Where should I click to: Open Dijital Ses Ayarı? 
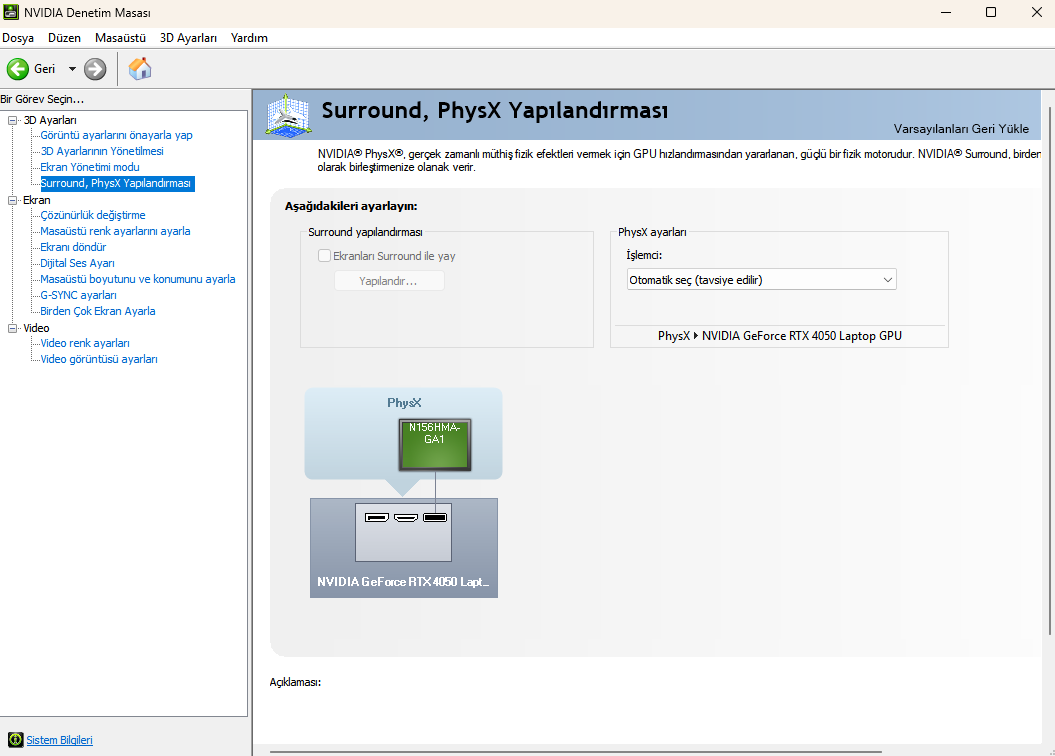click(x=77, y=264)
